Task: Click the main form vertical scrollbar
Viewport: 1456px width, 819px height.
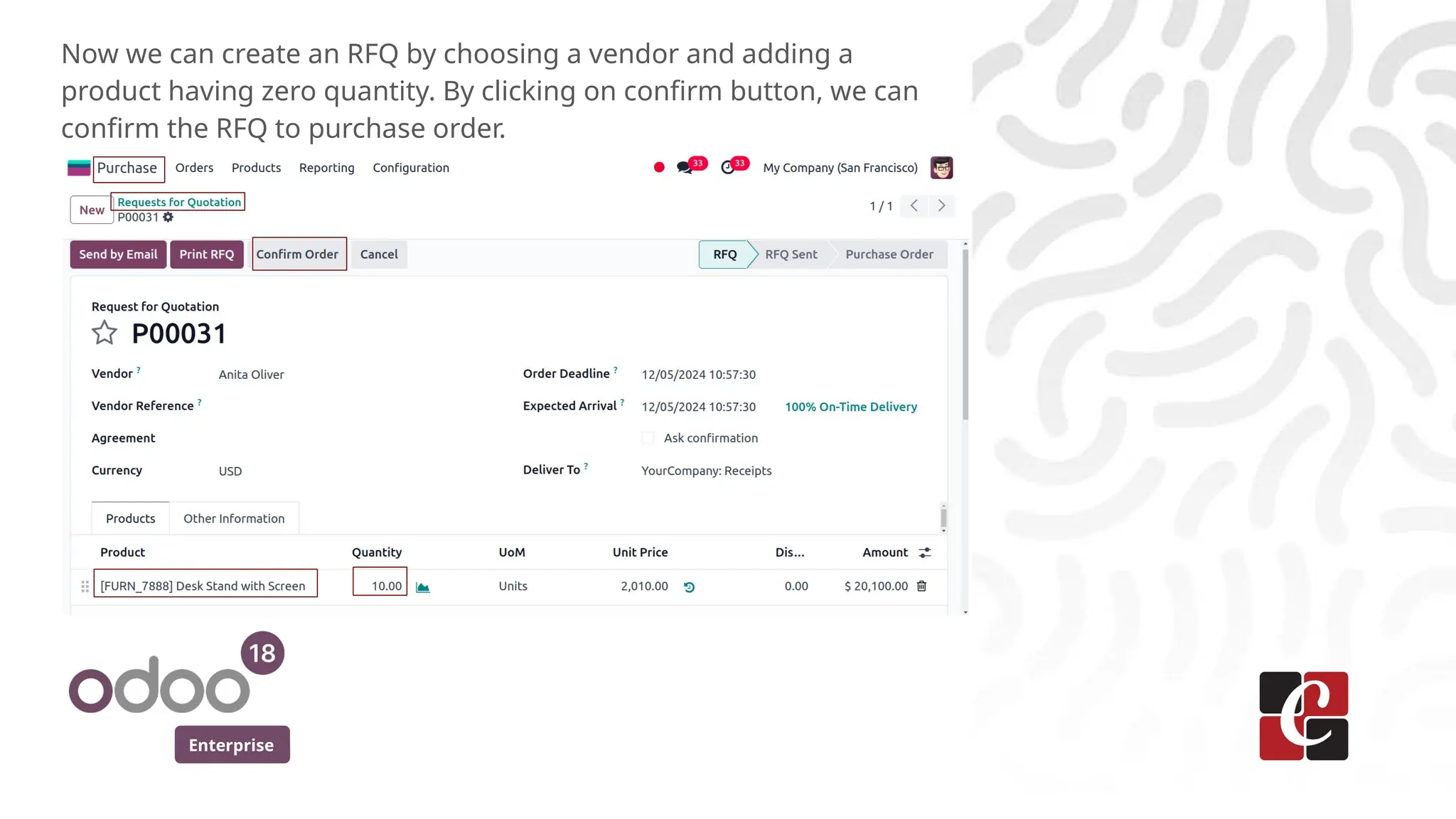Action: pos(965,334)
